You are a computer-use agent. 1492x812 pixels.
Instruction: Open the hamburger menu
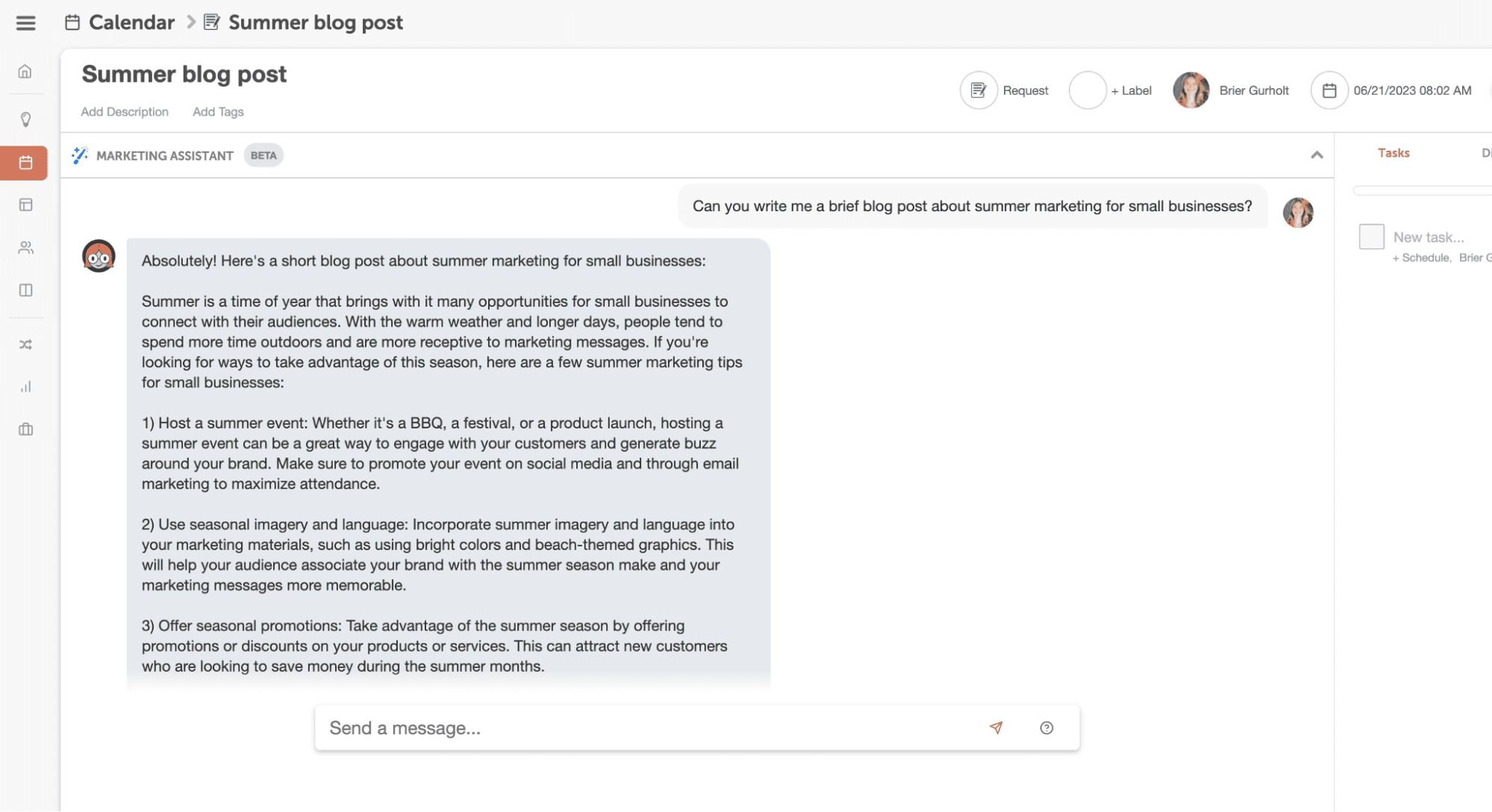click(25, 23)
